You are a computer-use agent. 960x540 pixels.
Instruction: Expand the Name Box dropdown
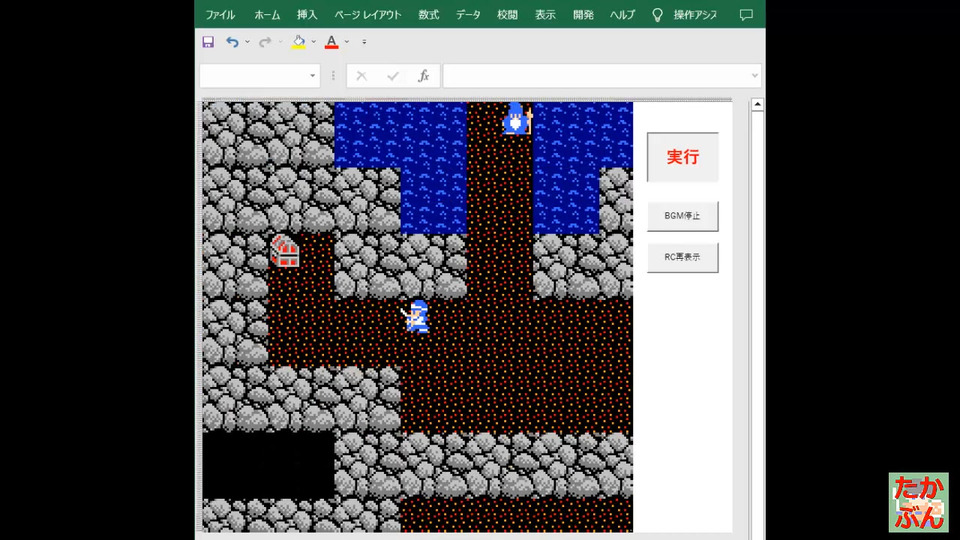[x=312, y=76]
